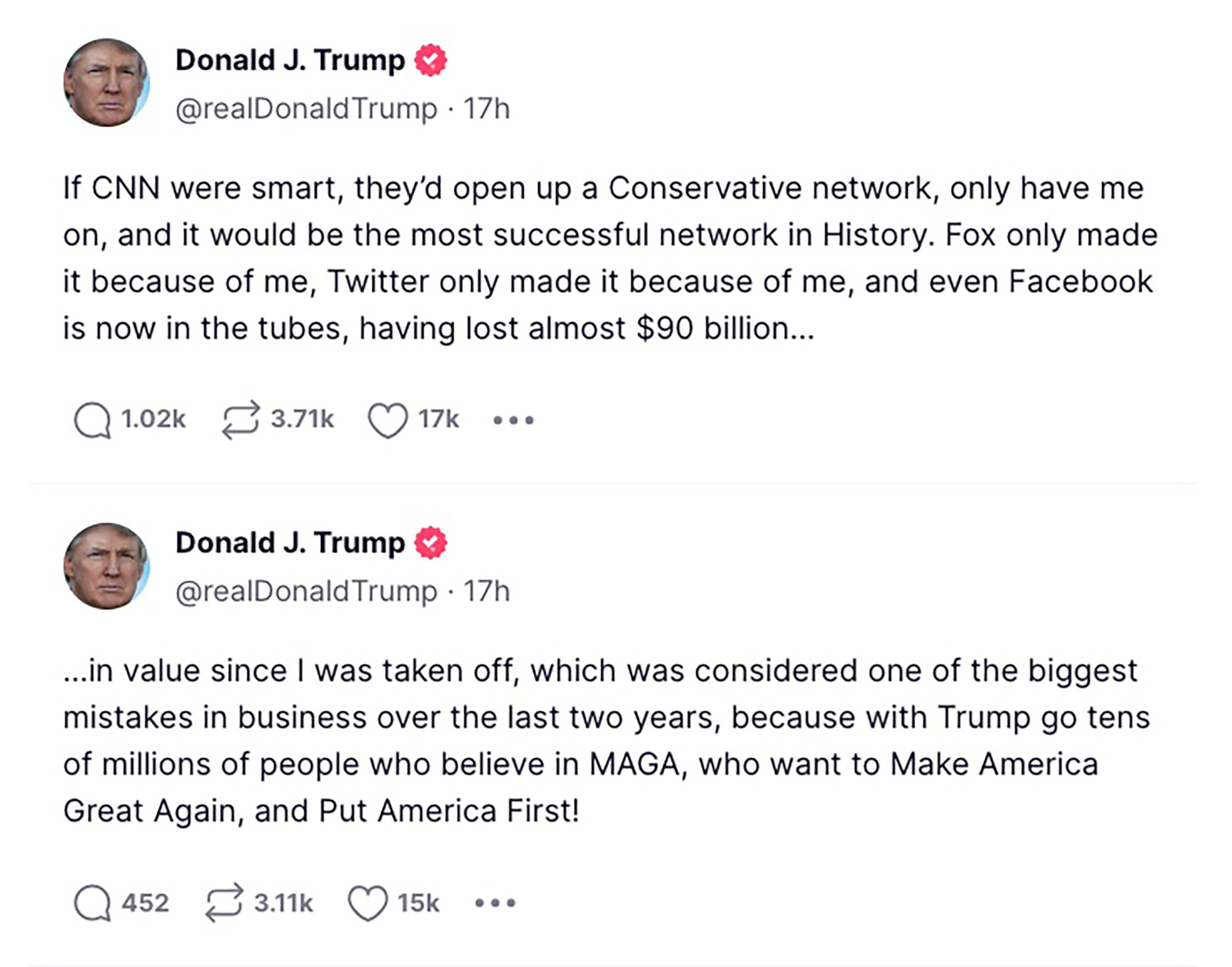This screenshot has height=967, width=1232.
Task: Open the 17h timestamp on first post
Action: pos(487,109)
